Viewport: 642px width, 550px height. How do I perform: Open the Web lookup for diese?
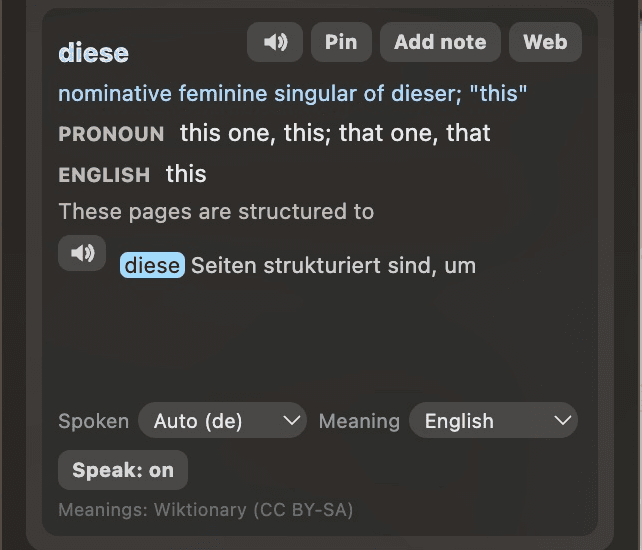pyautogui.click(x=545, y=42)
